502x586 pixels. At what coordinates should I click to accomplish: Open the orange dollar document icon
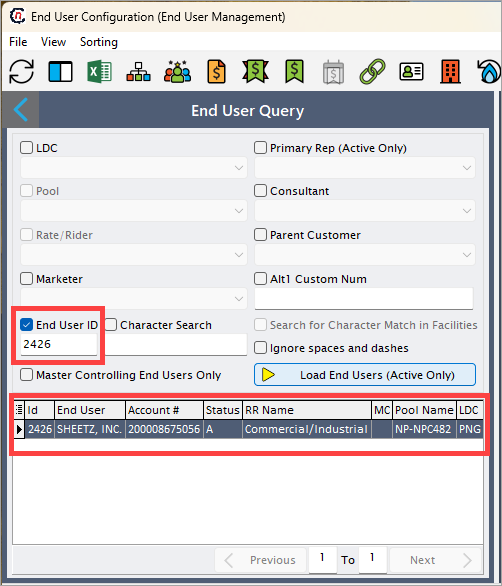coord(216,71)
